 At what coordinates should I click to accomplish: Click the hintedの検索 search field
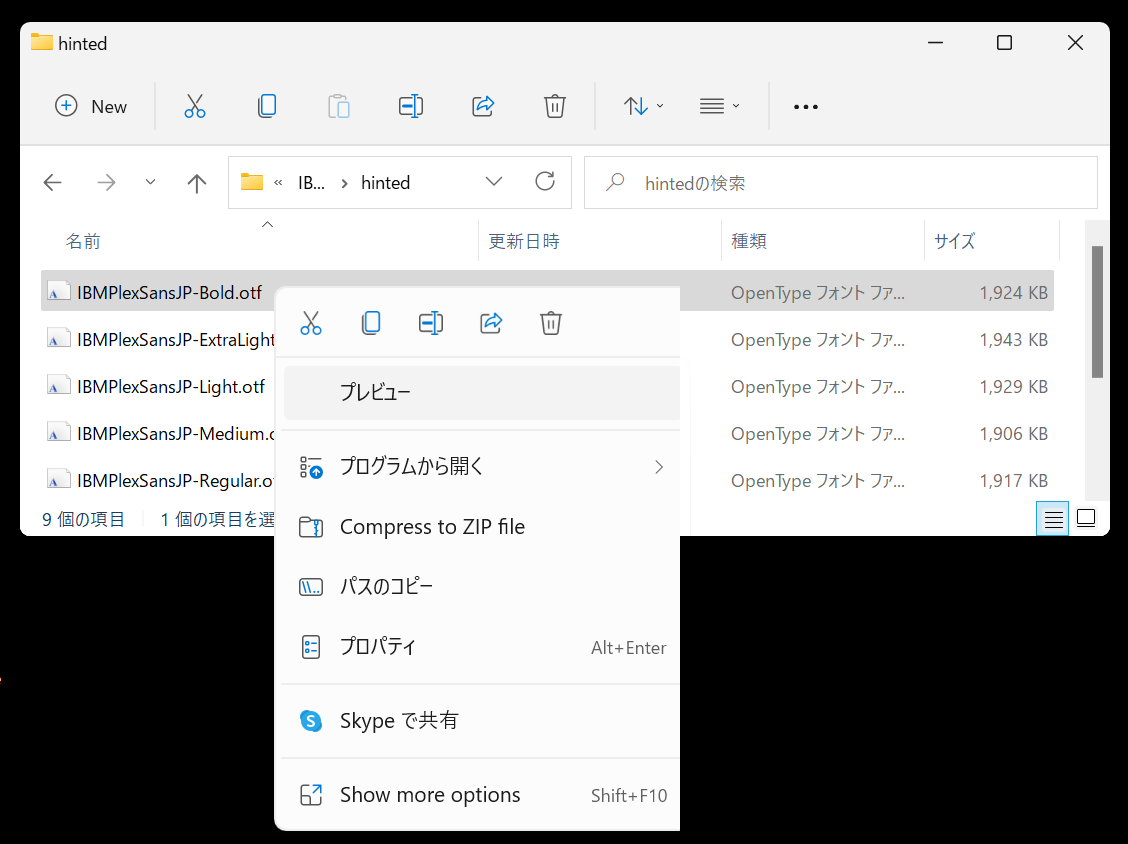(x=840, y=183)
